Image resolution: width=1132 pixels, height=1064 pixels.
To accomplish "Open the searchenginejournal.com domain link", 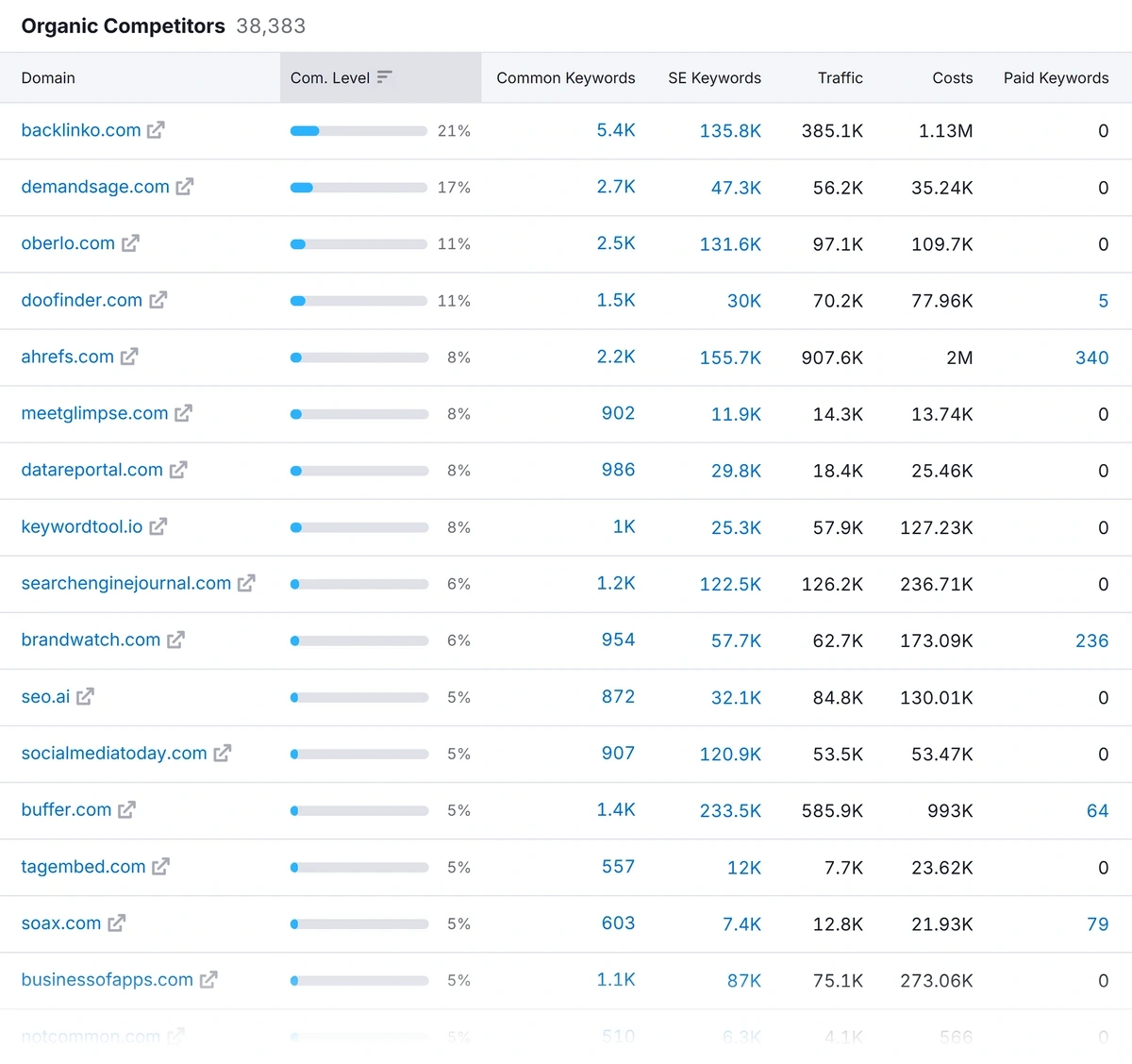I will click(125, 583).
